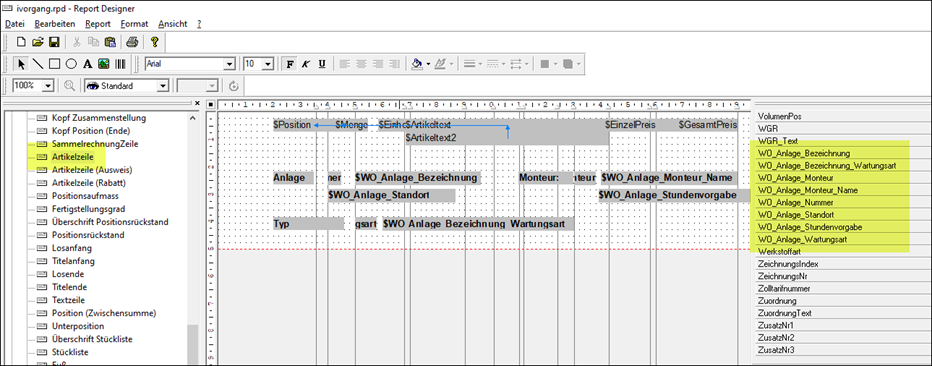This screenshot has height=366, width=932.
Task: Open the Datei menu
Action: click(x=15, y=24)
